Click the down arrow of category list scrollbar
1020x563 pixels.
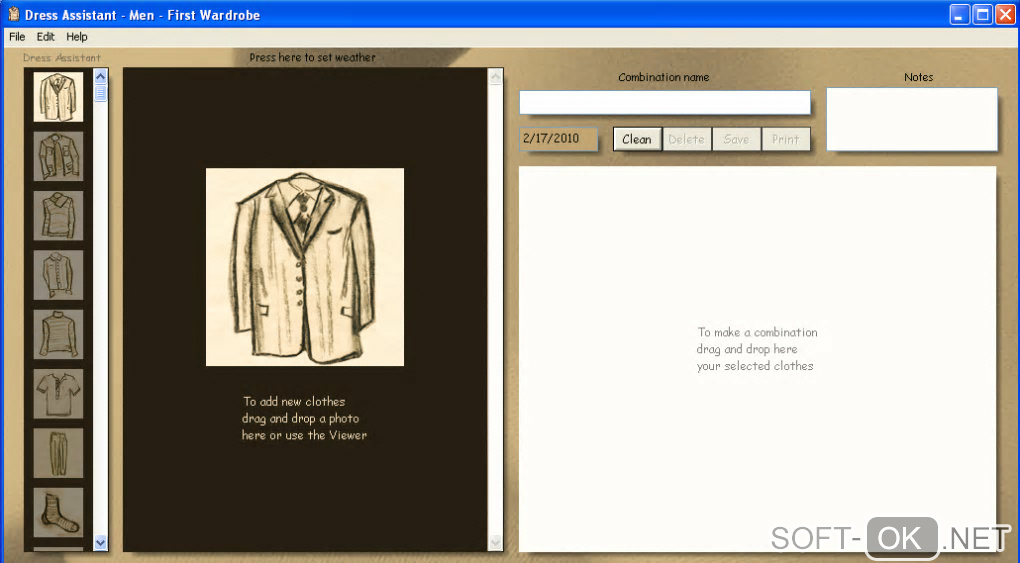click(x=100, y=542)
